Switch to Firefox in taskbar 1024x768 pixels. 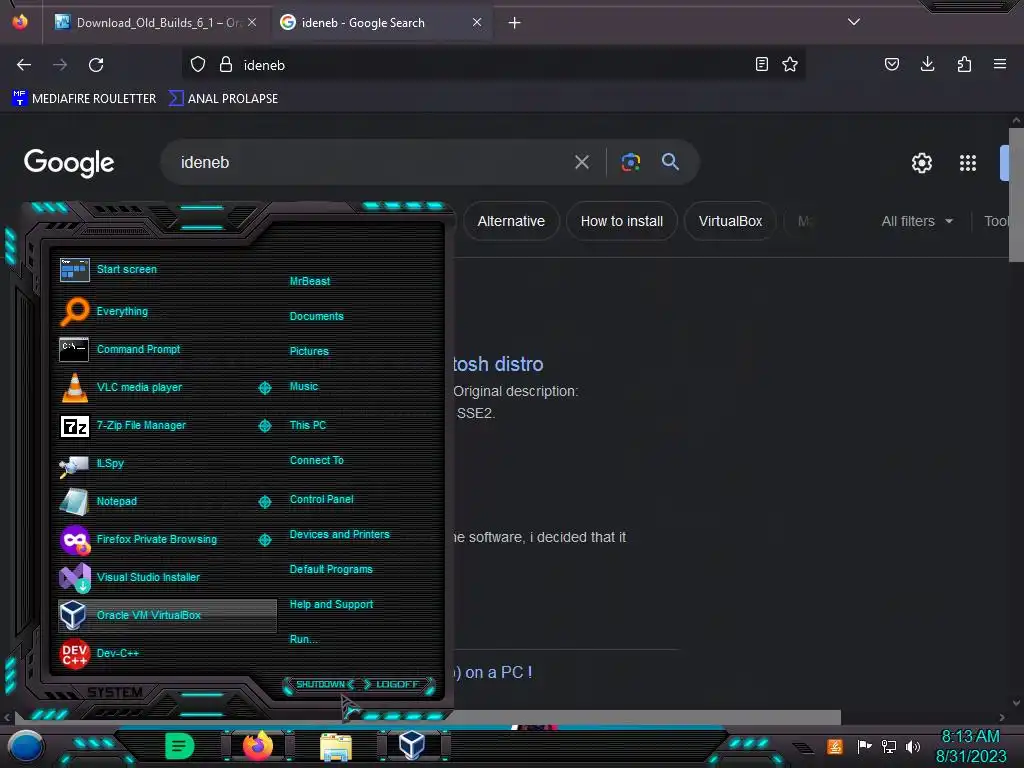click(258, 746)
